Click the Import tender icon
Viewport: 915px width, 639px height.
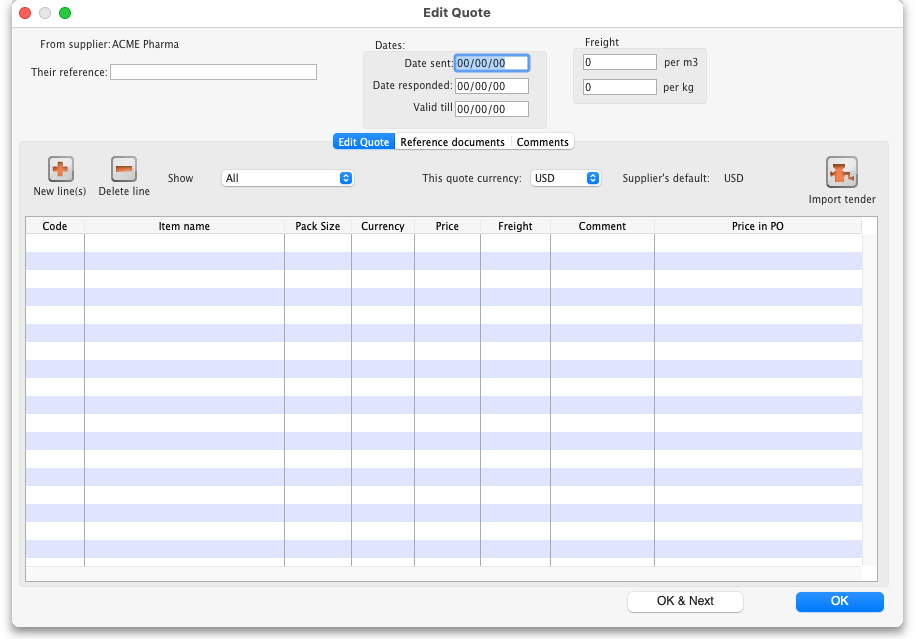pyautogui.click(x=842, y=172)
